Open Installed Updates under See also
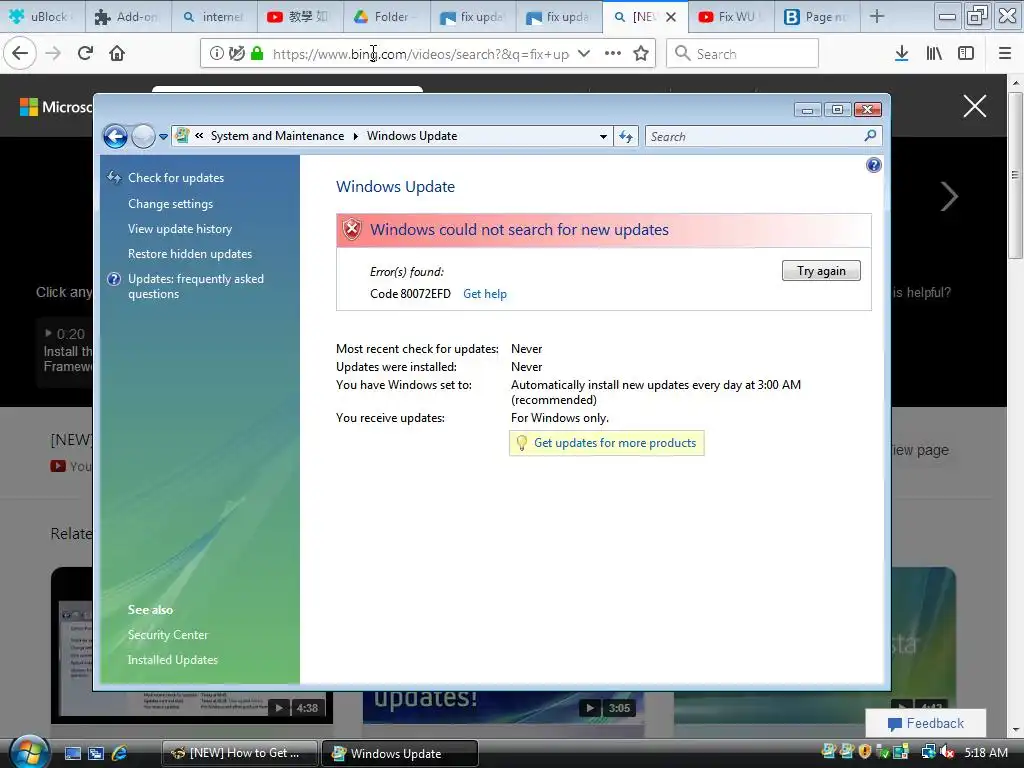Image resolution: width=1024 pixels, height=768 pixels. pos(172,660)
